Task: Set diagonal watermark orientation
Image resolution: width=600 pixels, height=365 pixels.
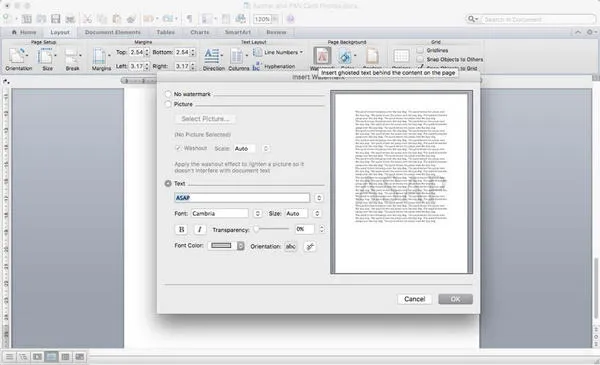Action: pos(310,246)
